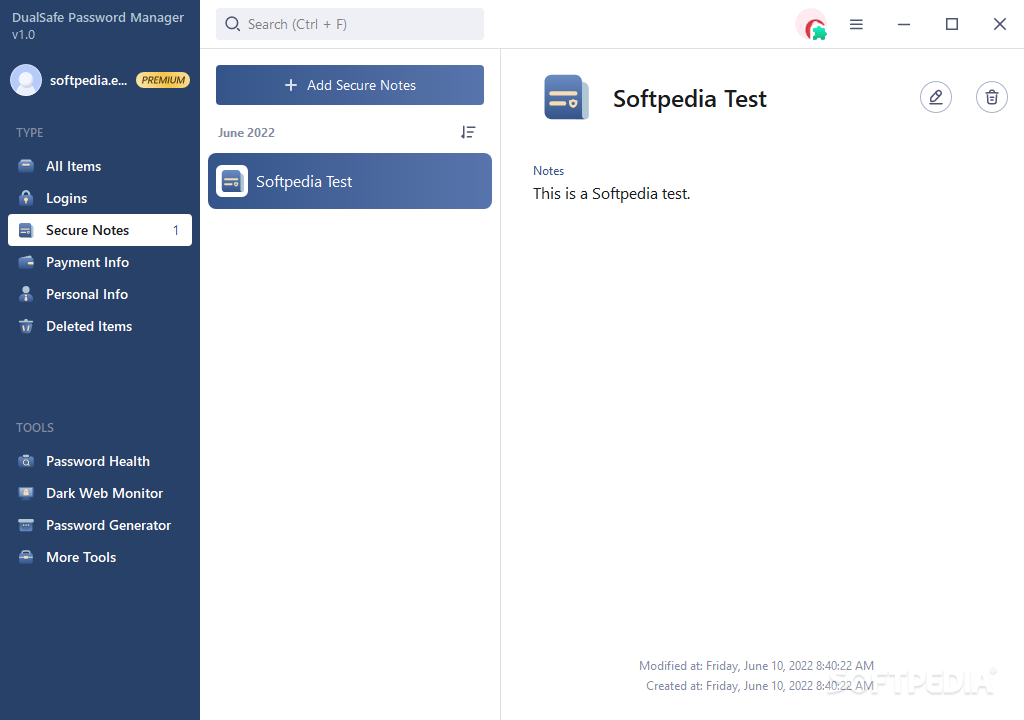Viewport: 1024px width, 720px height.
Task: Click the Password Health icon
Action: 26,461
